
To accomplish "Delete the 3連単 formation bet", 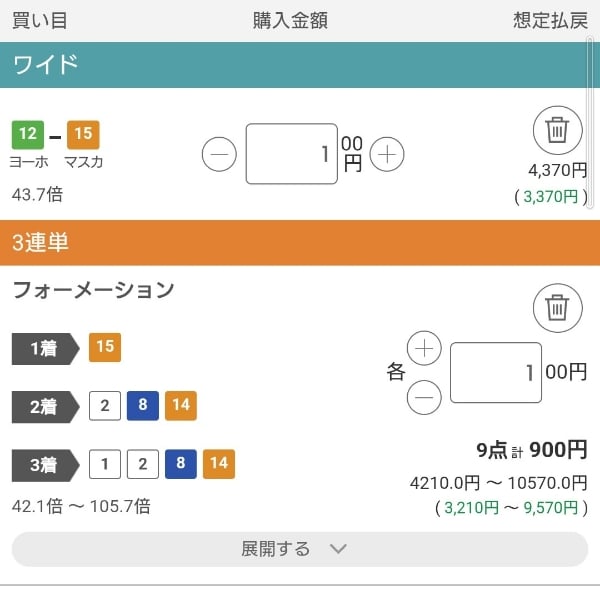I will [x=557, y=307].
